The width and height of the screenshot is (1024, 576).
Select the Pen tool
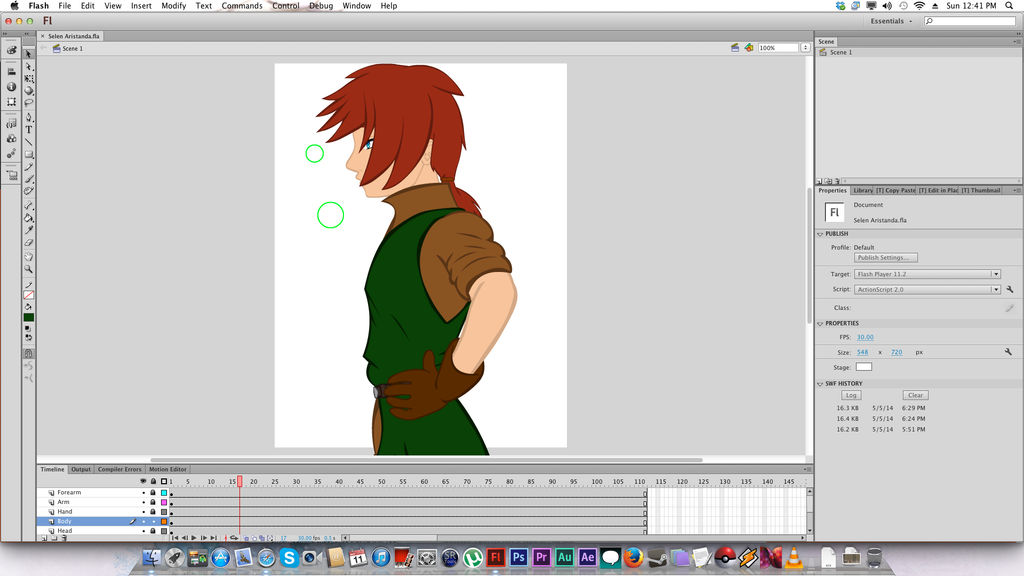[x=29, y=118]
